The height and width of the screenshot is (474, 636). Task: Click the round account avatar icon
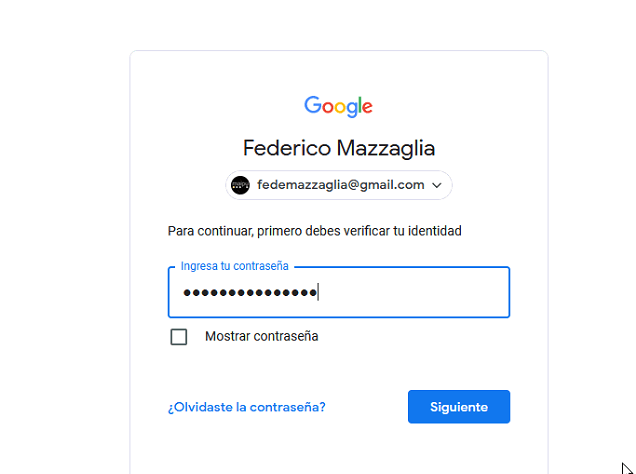240,185
